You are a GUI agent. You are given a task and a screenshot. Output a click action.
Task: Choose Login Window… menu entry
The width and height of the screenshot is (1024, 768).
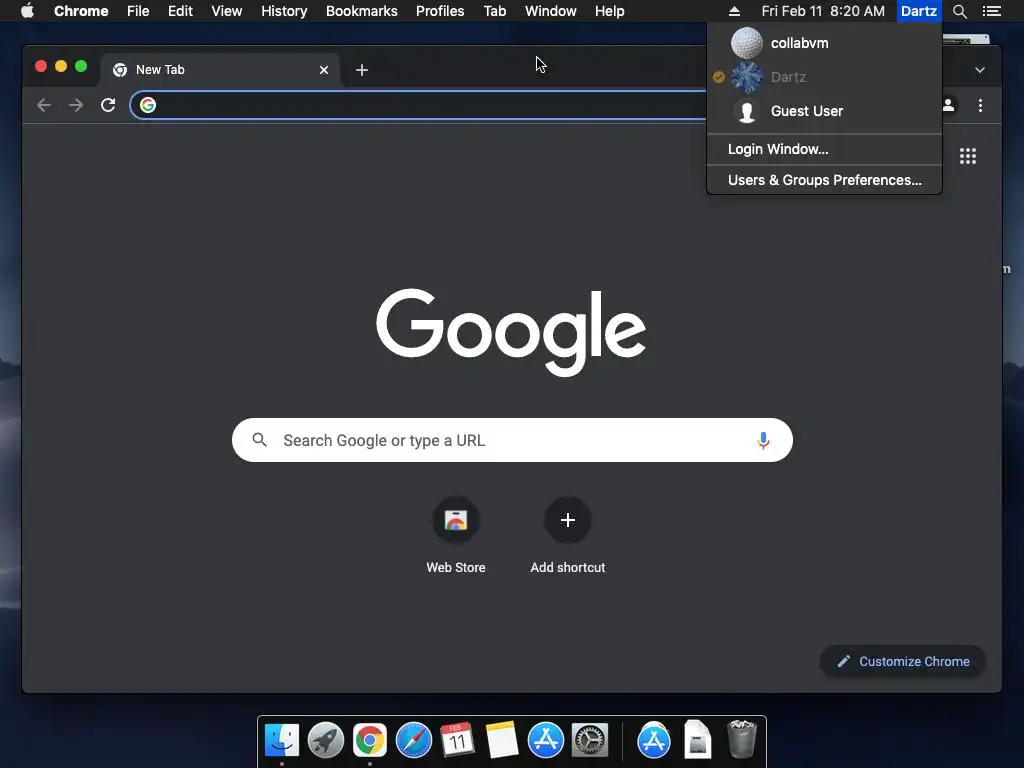click(x=824, y=149)
